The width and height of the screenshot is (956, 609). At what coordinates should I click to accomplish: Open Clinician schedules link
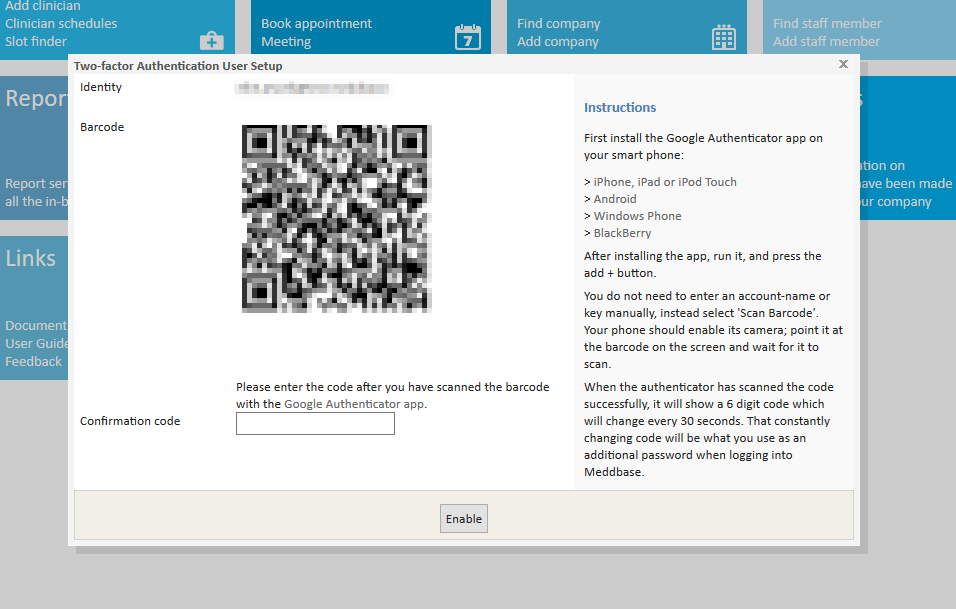click(61, 23)
